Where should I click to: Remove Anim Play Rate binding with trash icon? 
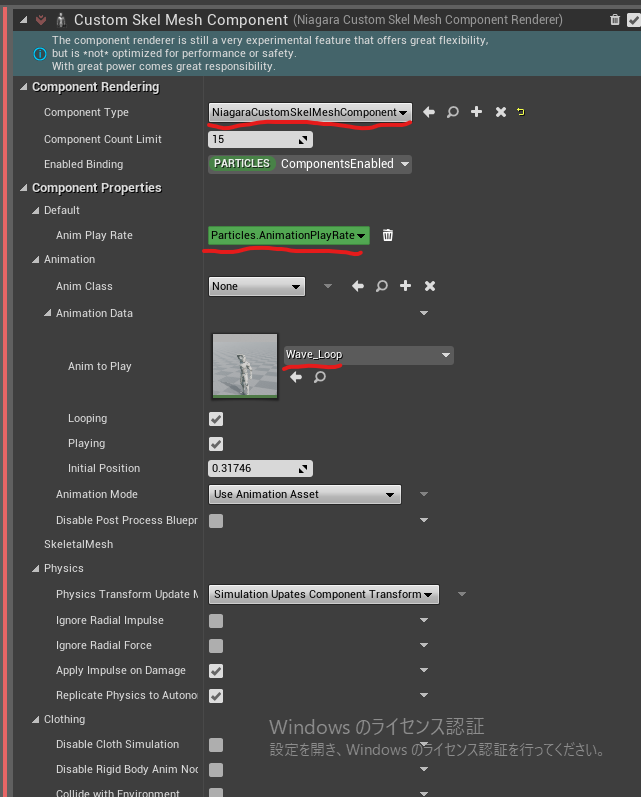click(388, 235)
